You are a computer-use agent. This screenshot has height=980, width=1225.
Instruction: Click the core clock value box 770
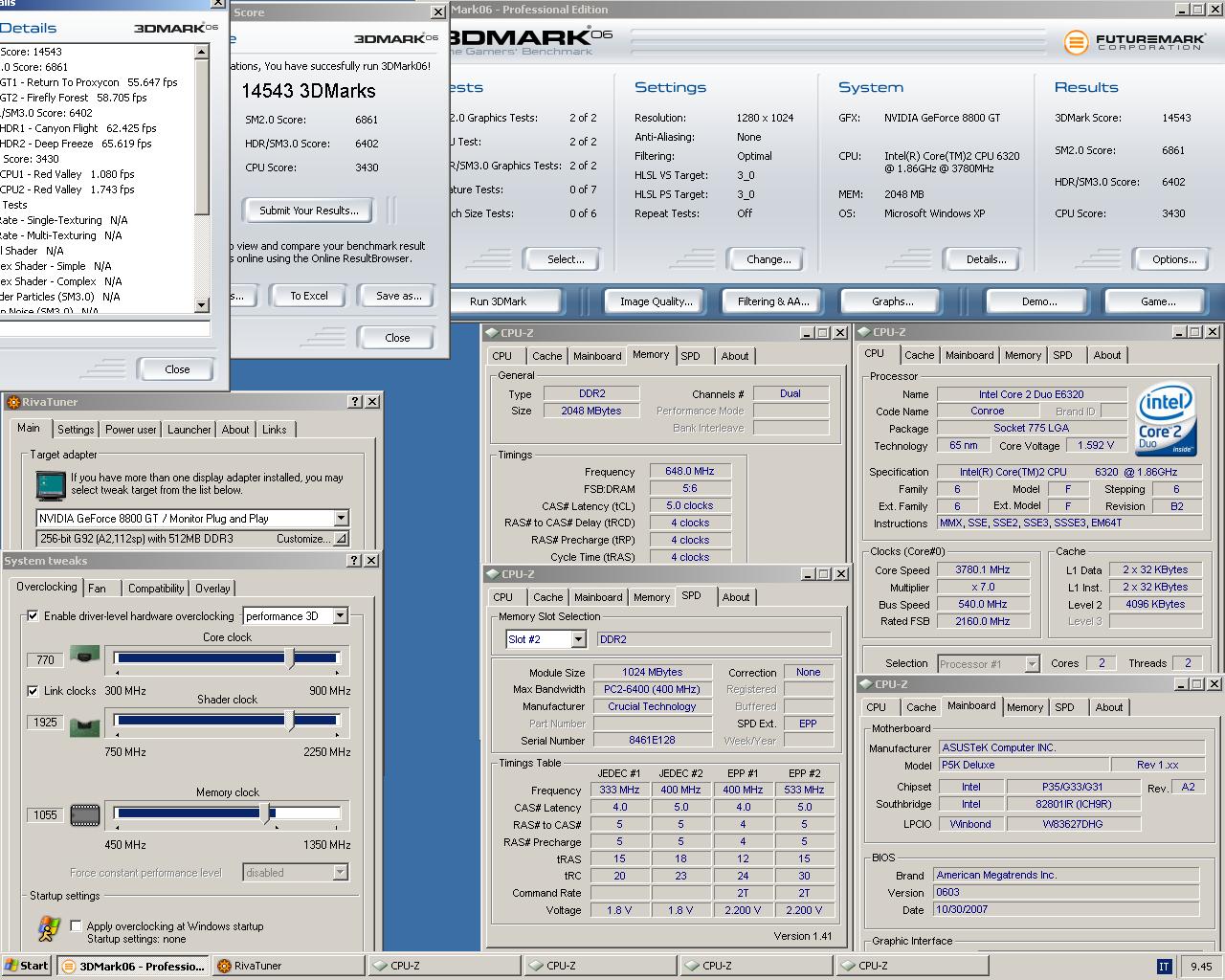pos(45,659)
